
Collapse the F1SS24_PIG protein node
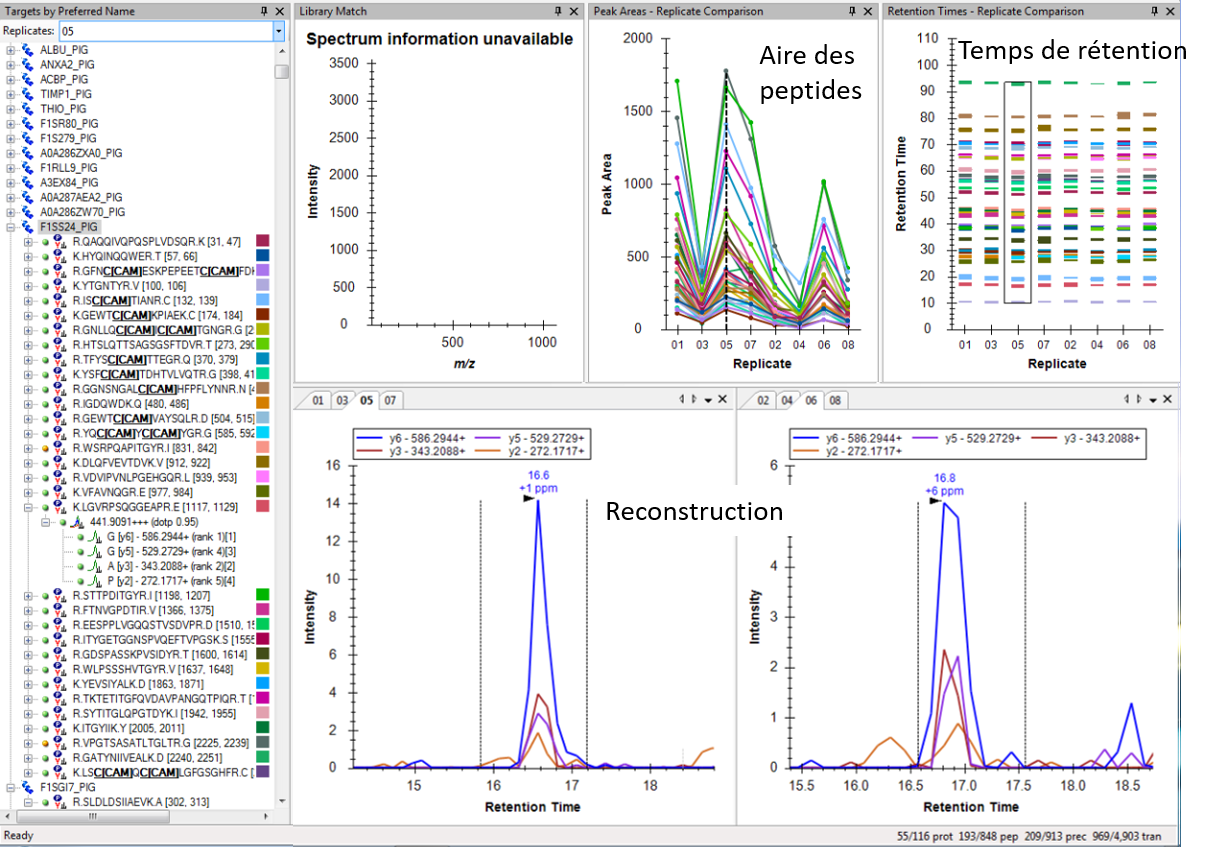(x=11, y=227)
